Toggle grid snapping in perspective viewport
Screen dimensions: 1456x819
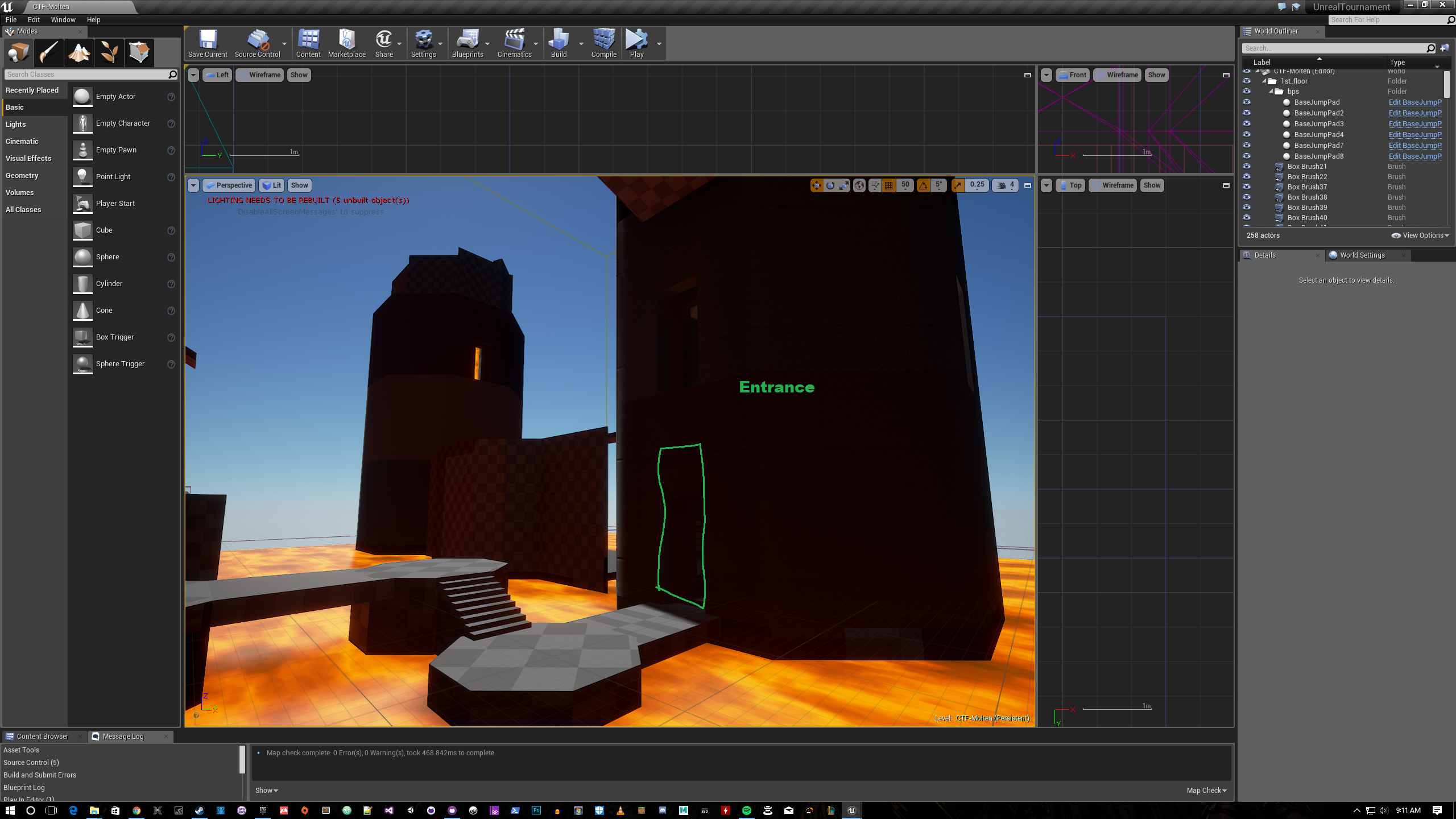[889, 185]
